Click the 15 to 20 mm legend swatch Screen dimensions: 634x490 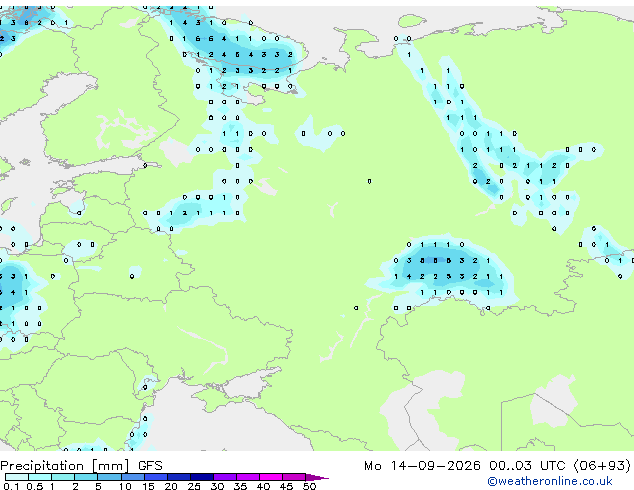tap(156, 477)
